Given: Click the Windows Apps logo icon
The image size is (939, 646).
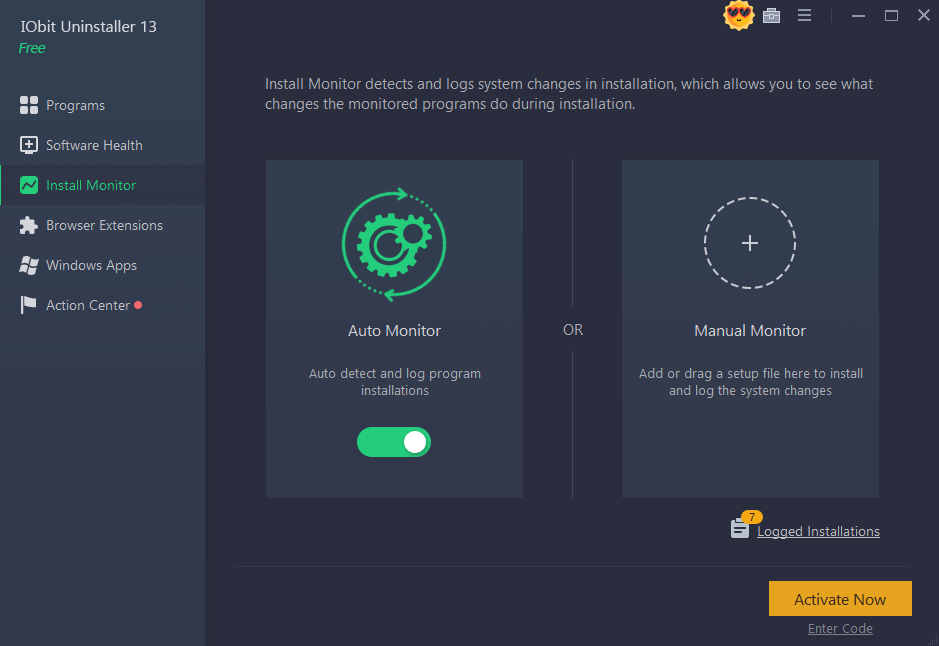Looking at the screenshot, I should [28, 265].
